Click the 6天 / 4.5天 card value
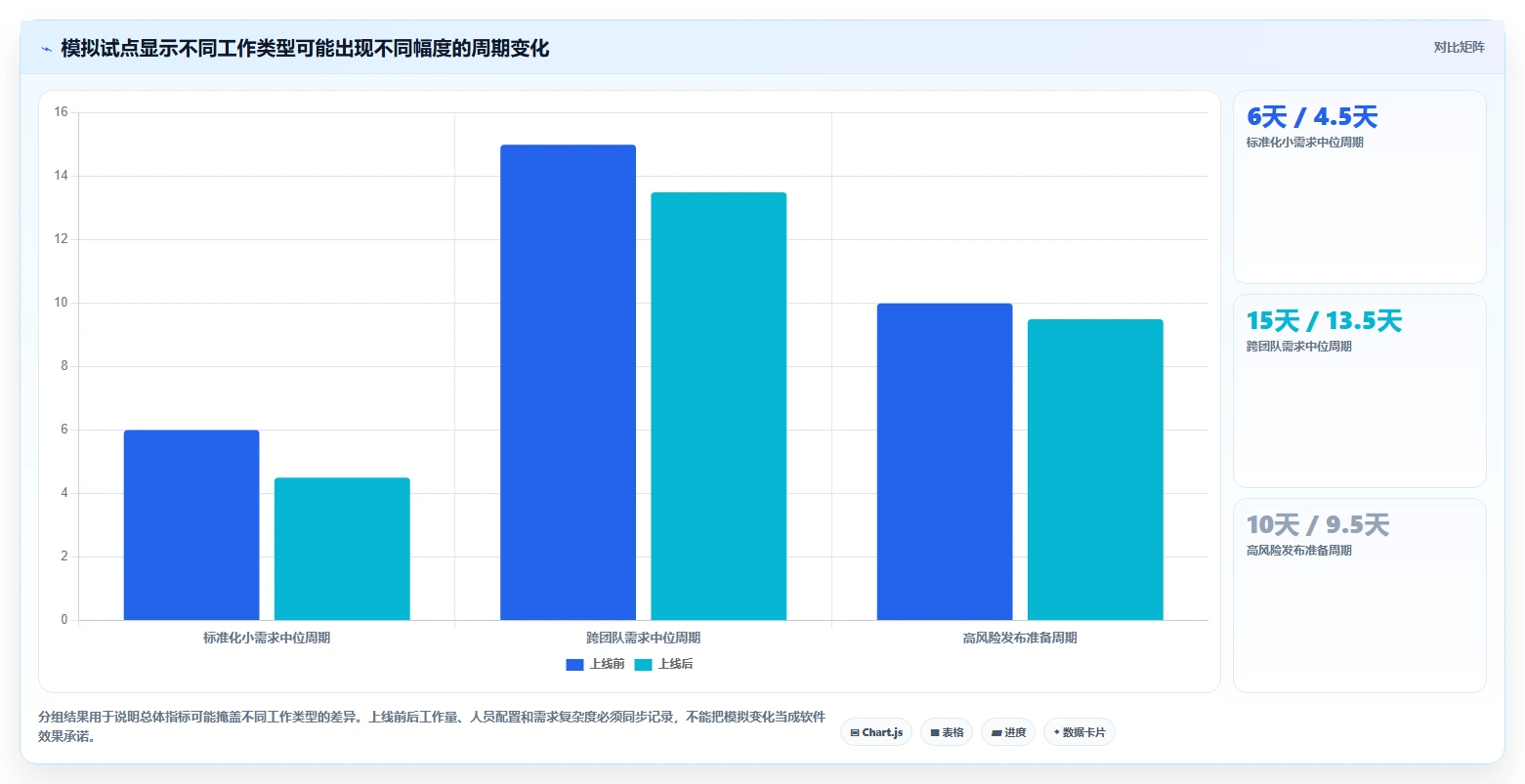Screen dimensions: 1525x784 [1312, 117]
